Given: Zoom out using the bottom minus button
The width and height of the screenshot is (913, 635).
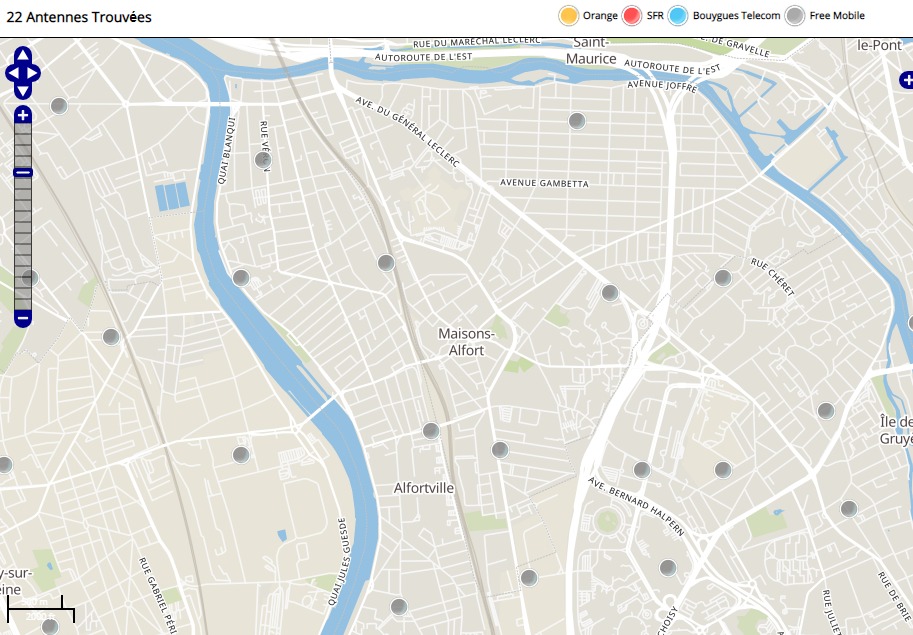Looking at the screenshot, I should pyautogui.click(x=23, y=319).
